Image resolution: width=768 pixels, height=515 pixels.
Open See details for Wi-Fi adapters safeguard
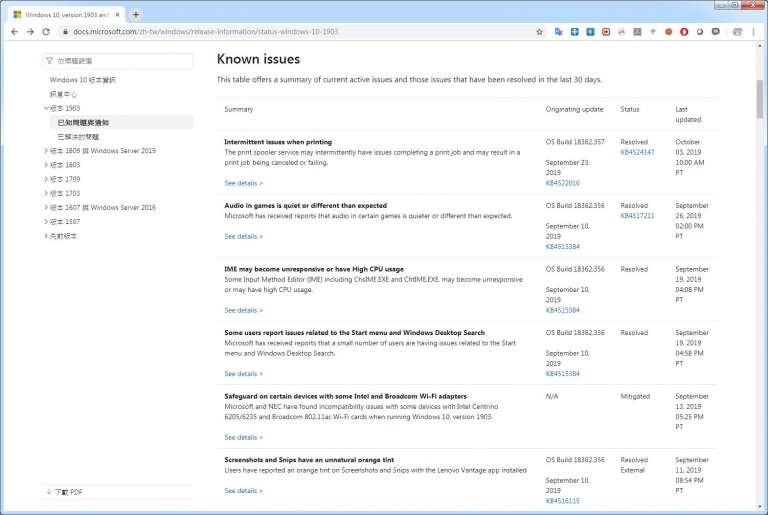click(243, 438)
